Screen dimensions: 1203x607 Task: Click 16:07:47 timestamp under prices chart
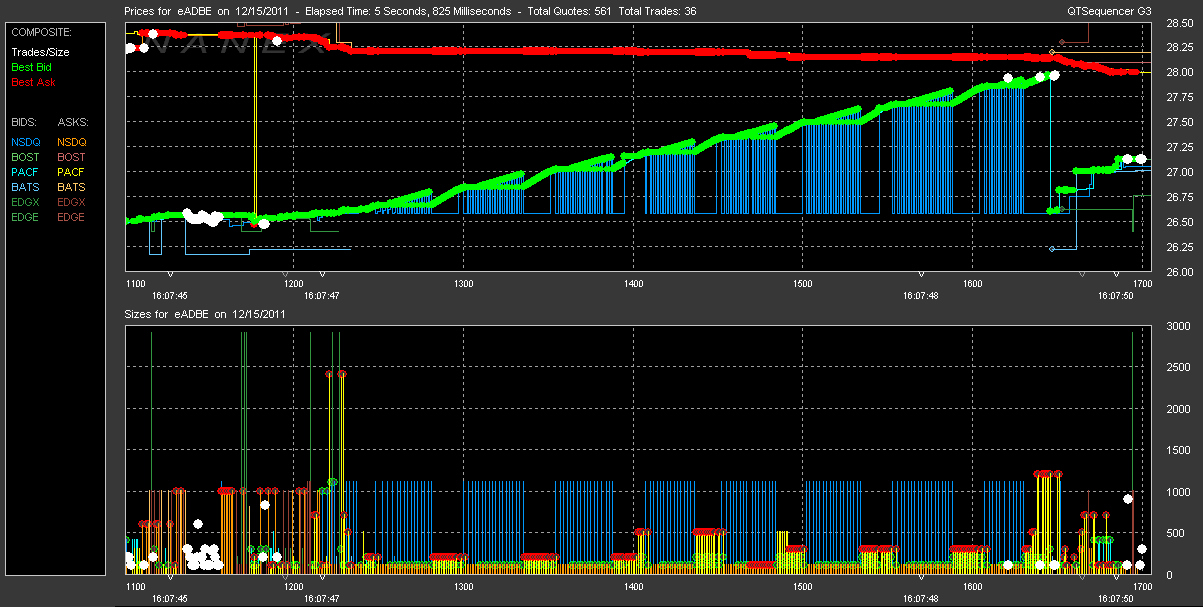point(322,296)
